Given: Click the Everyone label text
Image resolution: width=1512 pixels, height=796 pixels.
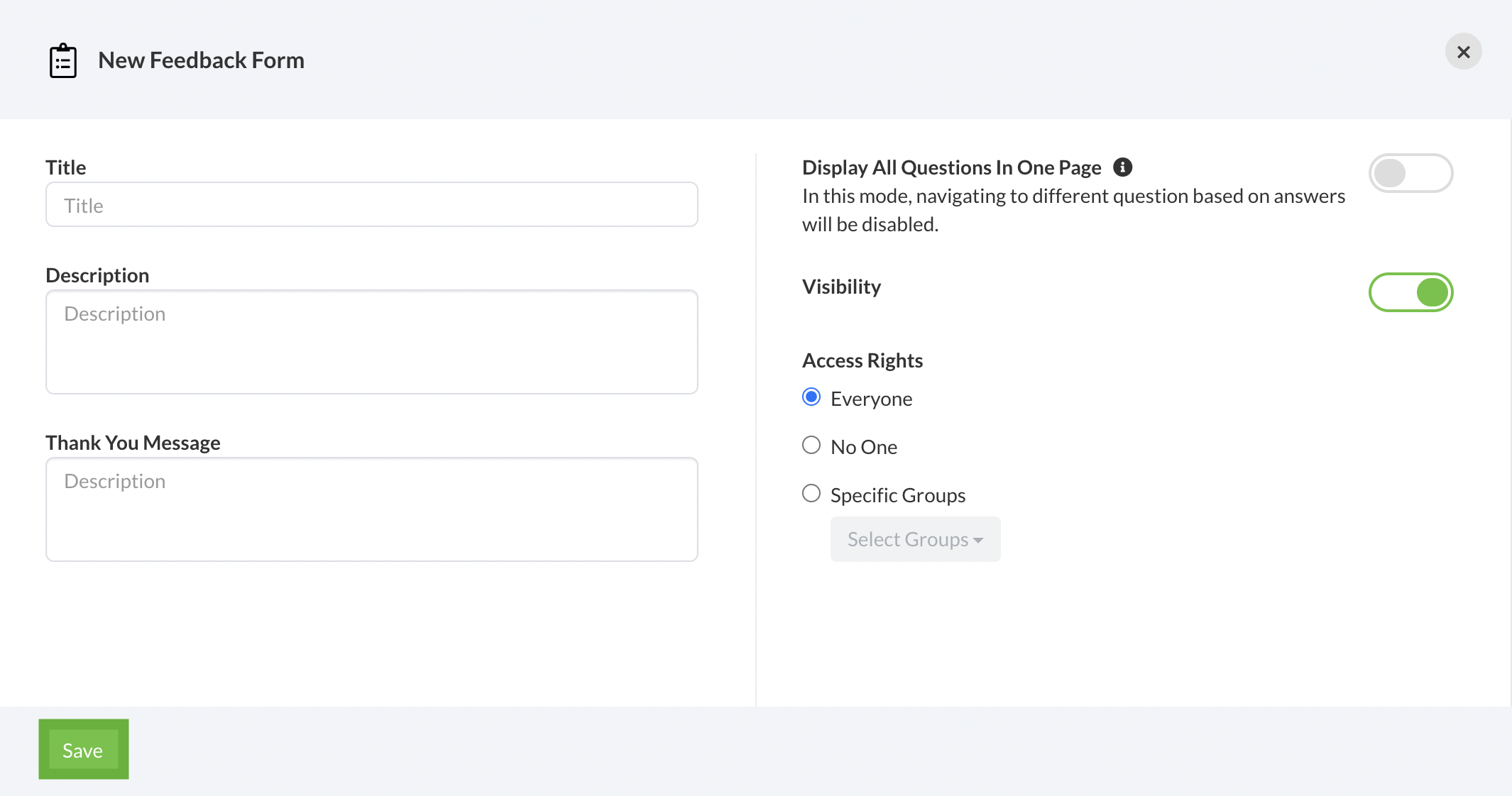Looking at the screenshot, I should point(871,399).
